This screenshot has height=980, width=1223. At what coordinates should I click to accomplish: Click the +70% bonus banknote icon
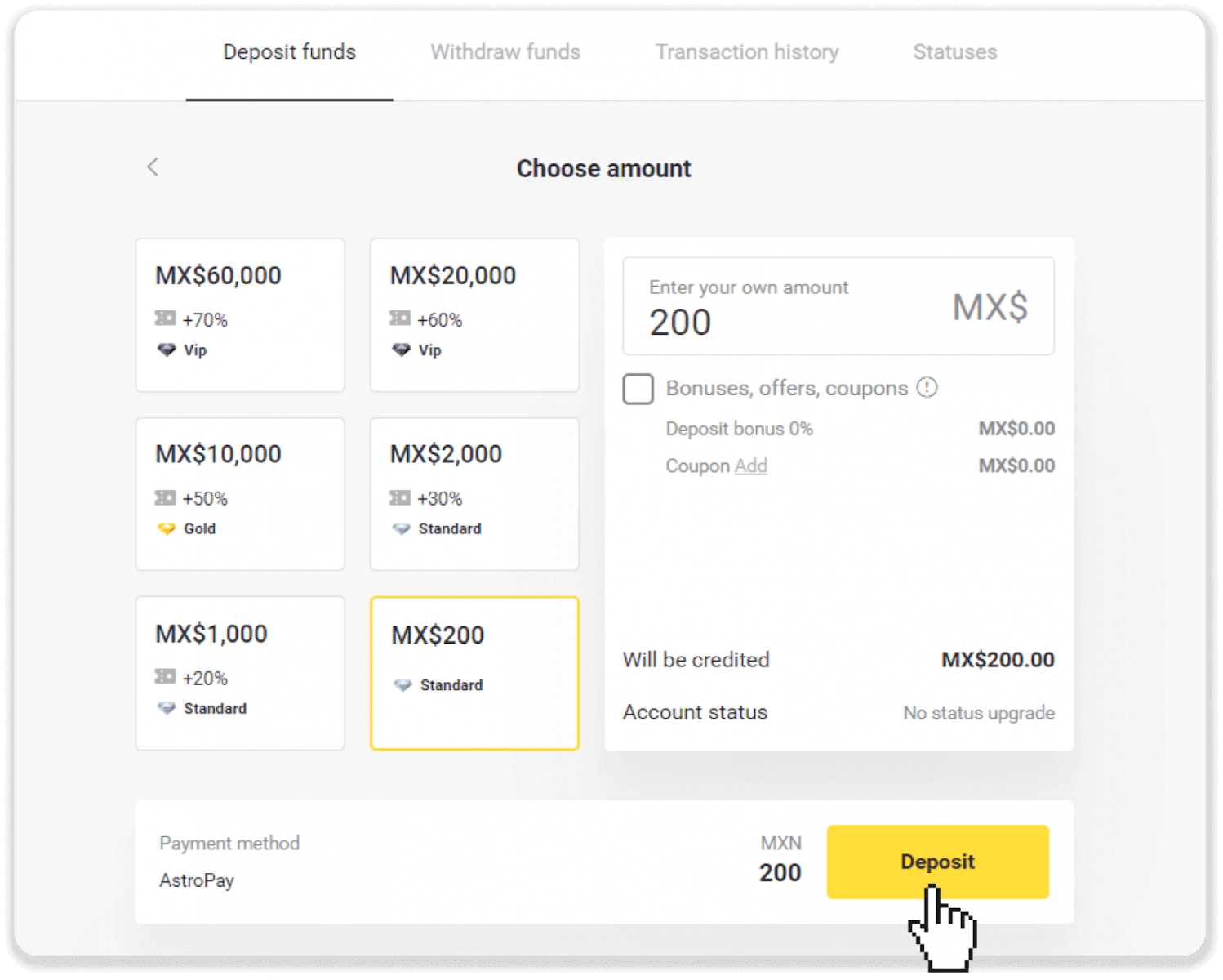(x=163, y=318)
